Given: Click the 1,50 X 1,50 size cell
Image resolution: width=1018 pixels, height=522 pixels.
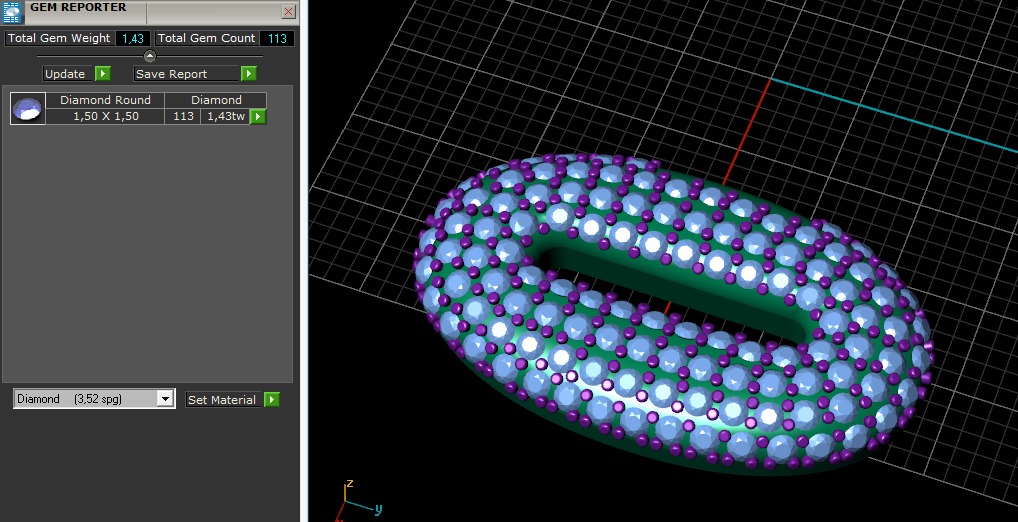Looking at the screenshot, I should click(105, 117).
